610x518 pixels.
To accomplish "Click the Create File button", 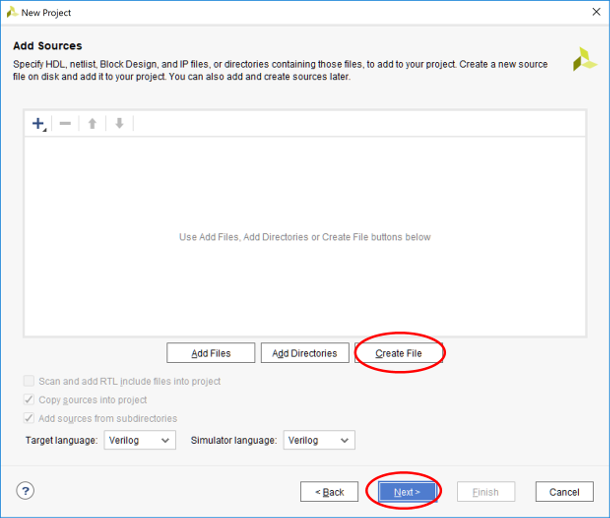I will [399, 353].
